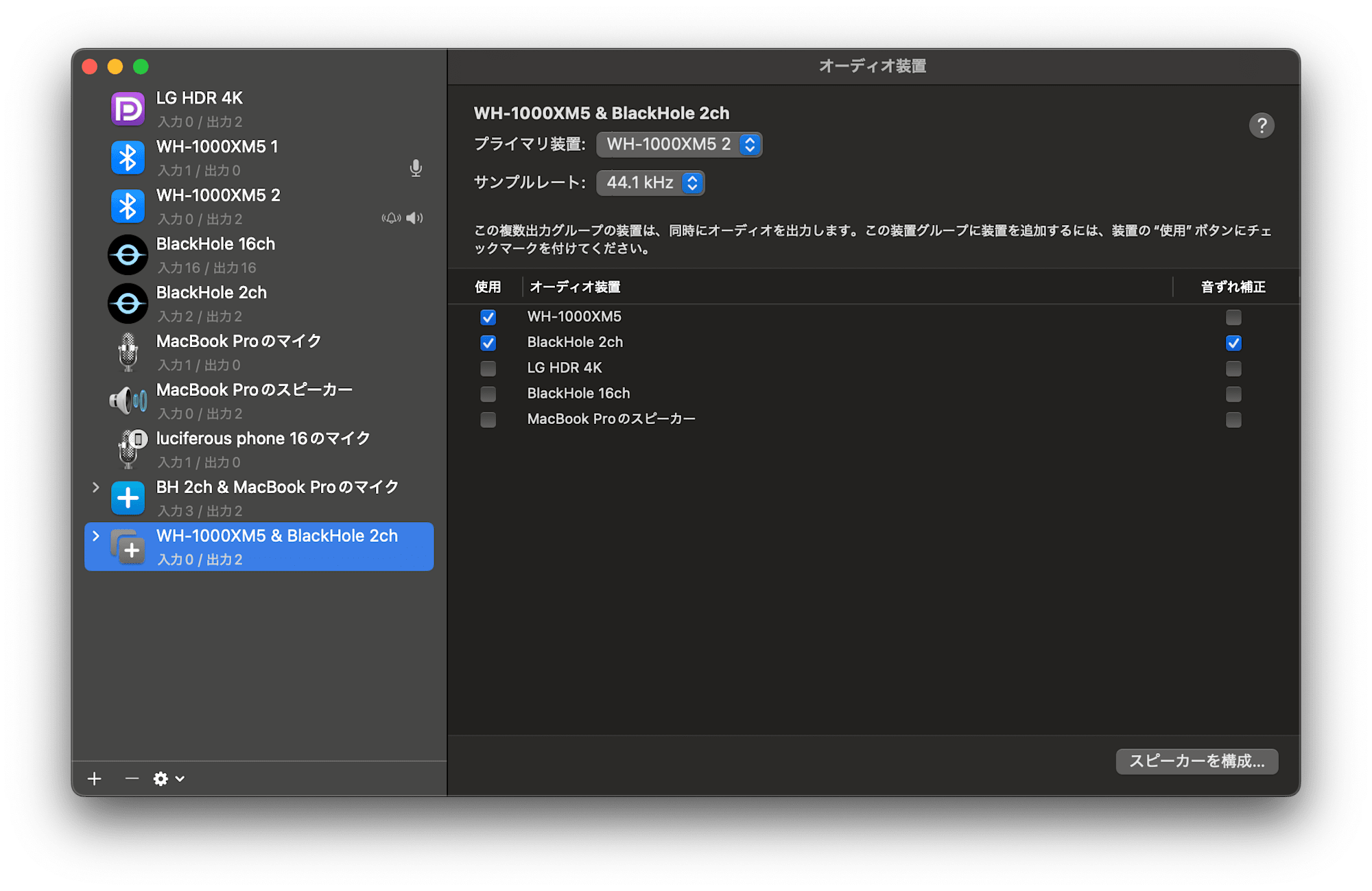Click the MacBook Pro speaker icon

tap(128, 401)
